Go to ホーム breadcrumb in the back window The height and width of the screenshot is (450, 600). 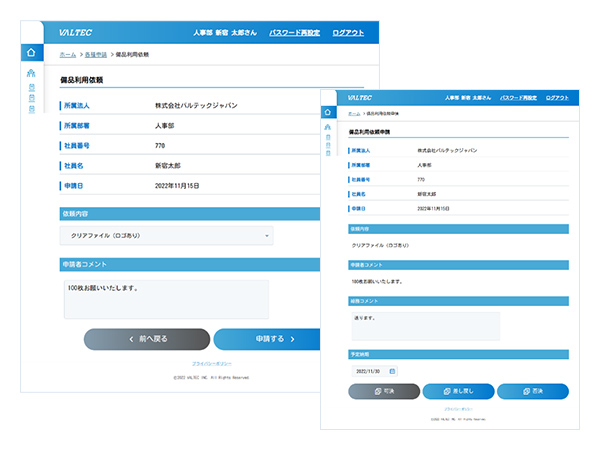tap(68, 55)
